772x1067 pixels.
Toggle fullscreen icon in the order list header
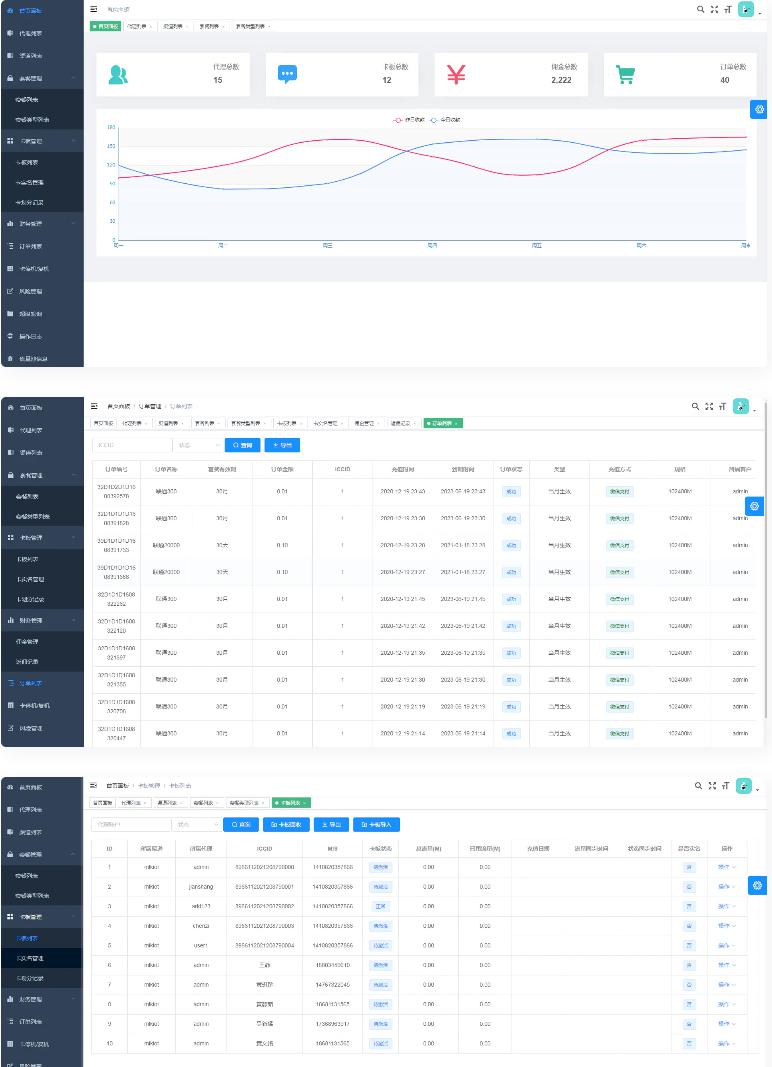pos(709,406)
